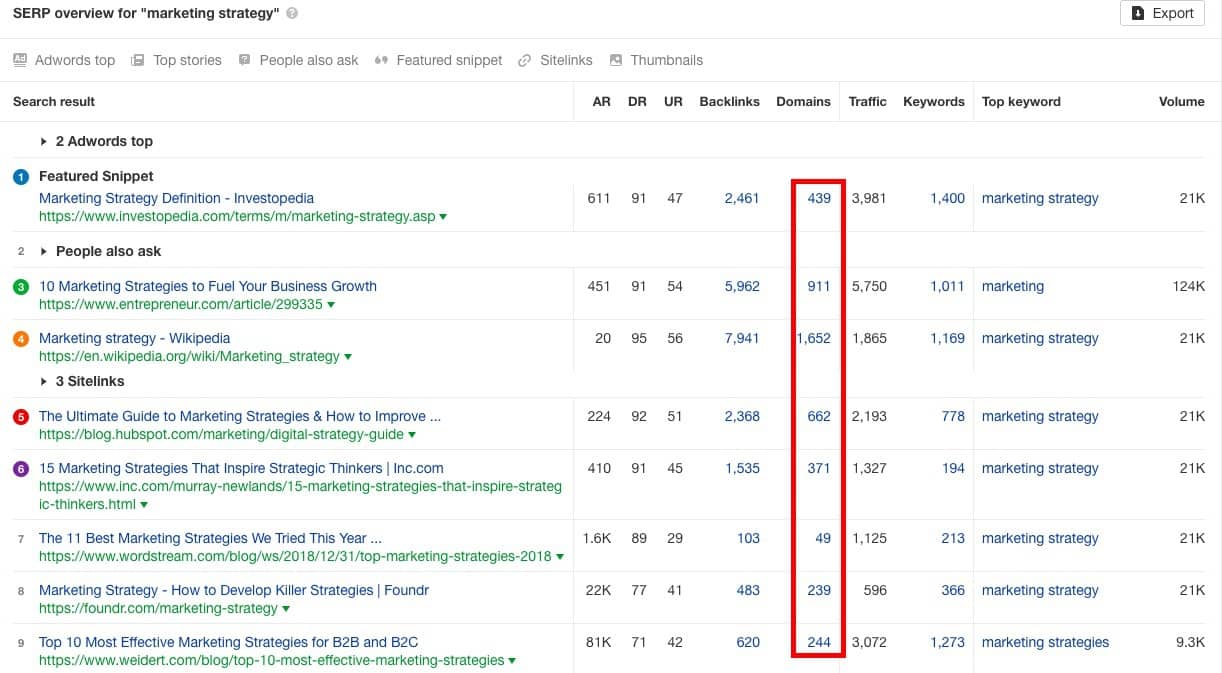Click the 2,461 backlinks count for Investopedia

coord(742,198)
